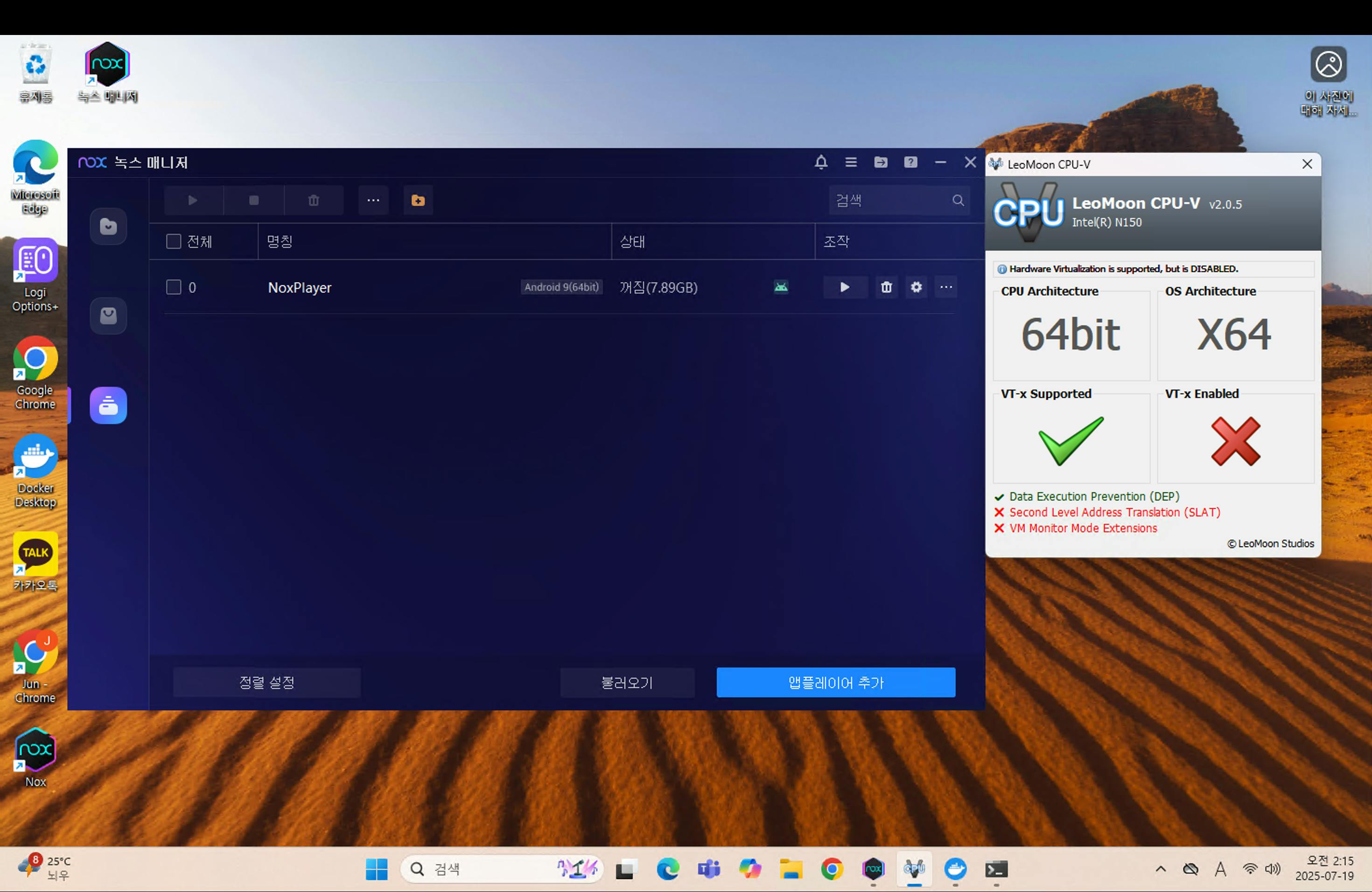Viewport: 1372px width, 892px height.
Task: Click the 앱플레이어 추가 button
Action: tap(835, 683)
